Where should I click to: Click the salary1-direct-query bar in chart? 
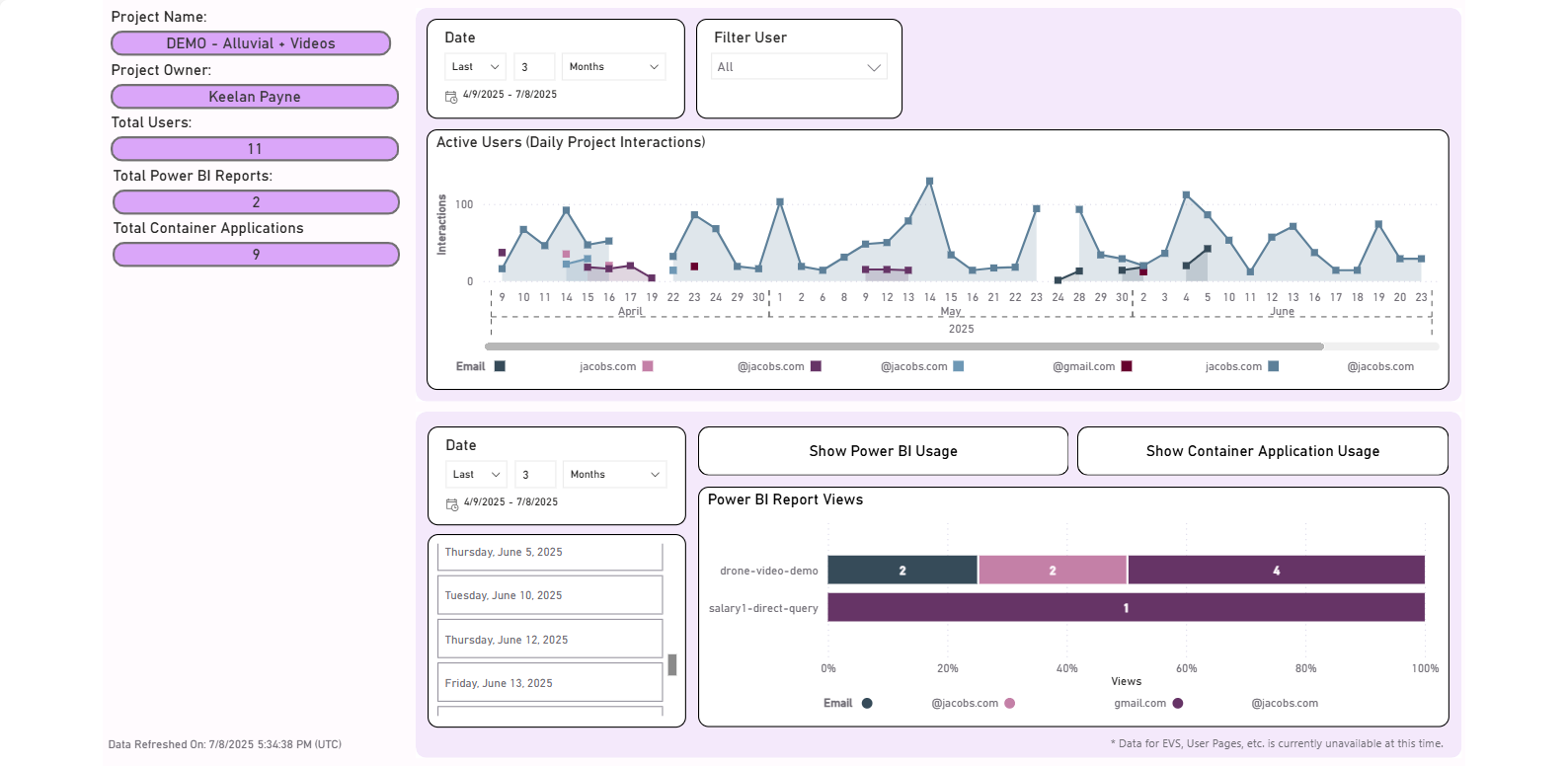[x=1126, y=608]
